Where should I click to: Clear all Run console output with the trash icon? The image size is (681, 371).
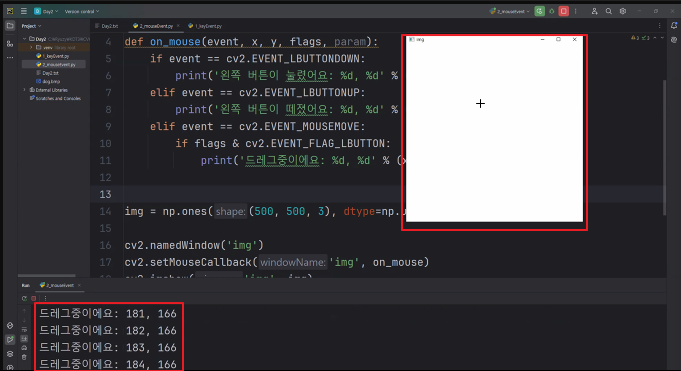(24, 357)
